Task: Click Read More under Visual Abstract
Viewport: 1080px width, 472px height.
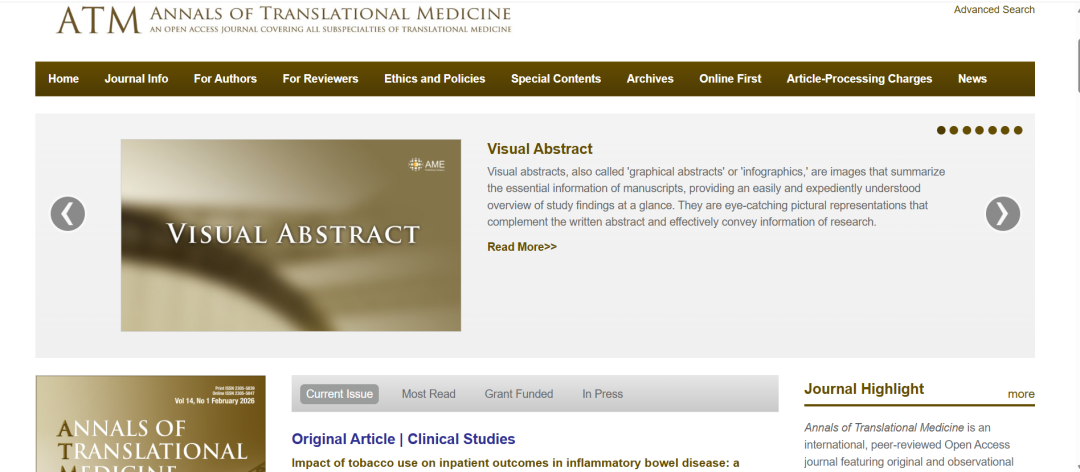Action: coord(521,247)
